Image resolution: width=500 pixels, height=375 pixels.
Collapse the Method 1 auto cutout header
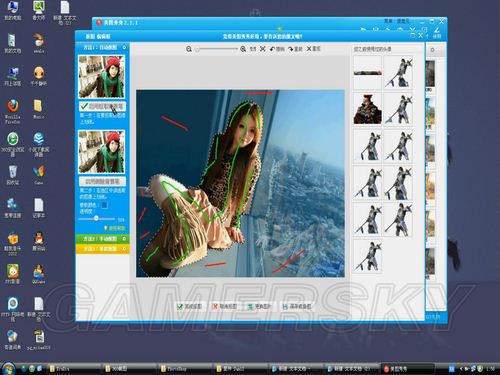[103, 48]
